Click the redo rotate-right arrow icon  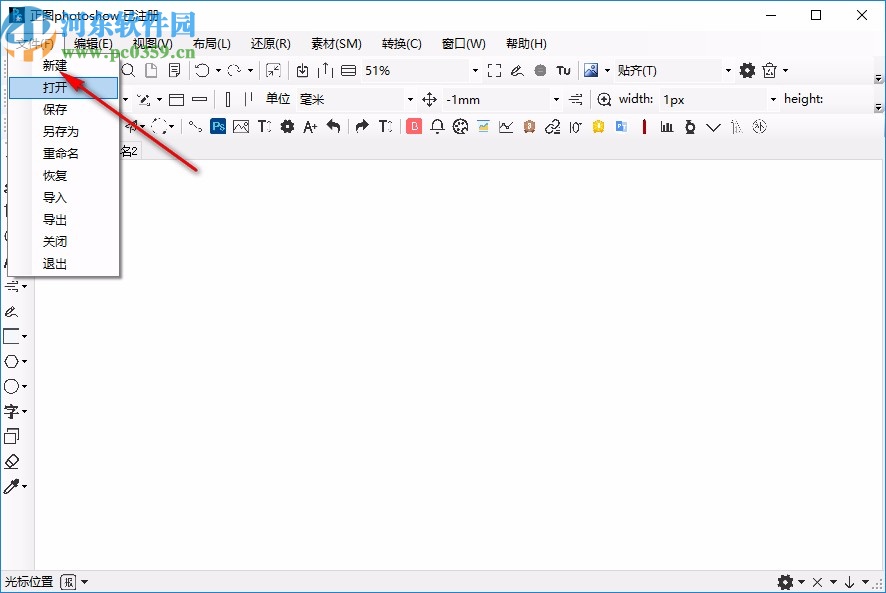click(x=234, y=71)
